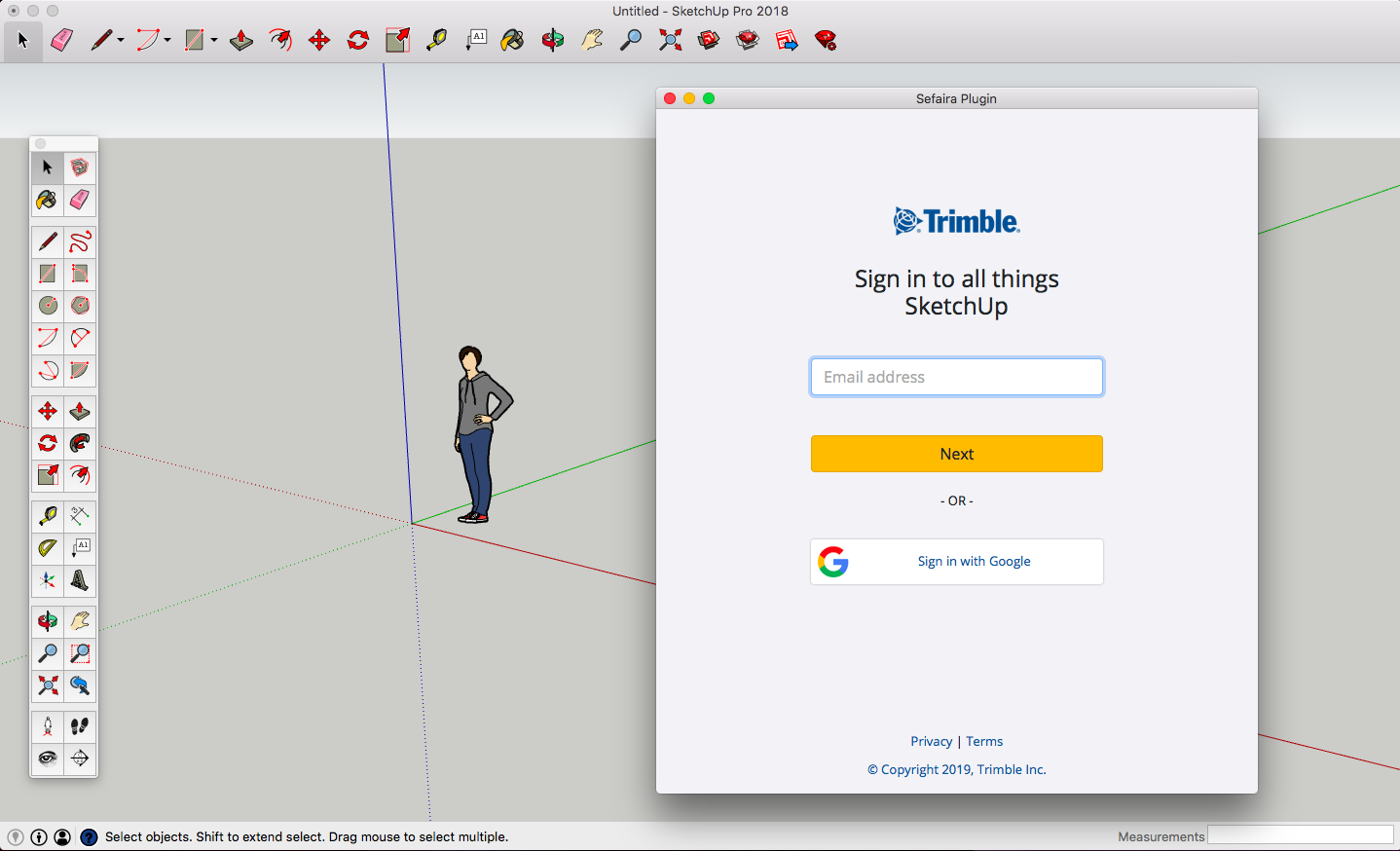Activate the Walk footprints tool

tap(80, 726)
